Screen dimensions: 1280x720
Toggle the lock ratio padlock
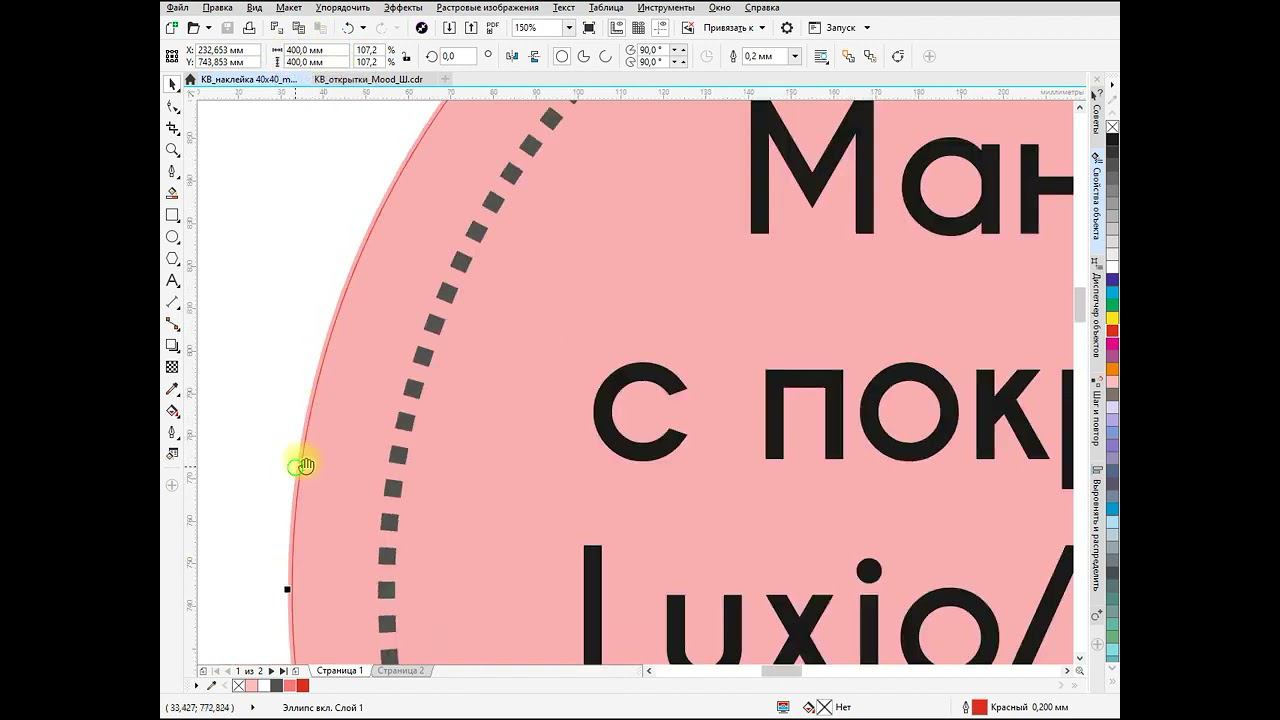click(406, 56)
